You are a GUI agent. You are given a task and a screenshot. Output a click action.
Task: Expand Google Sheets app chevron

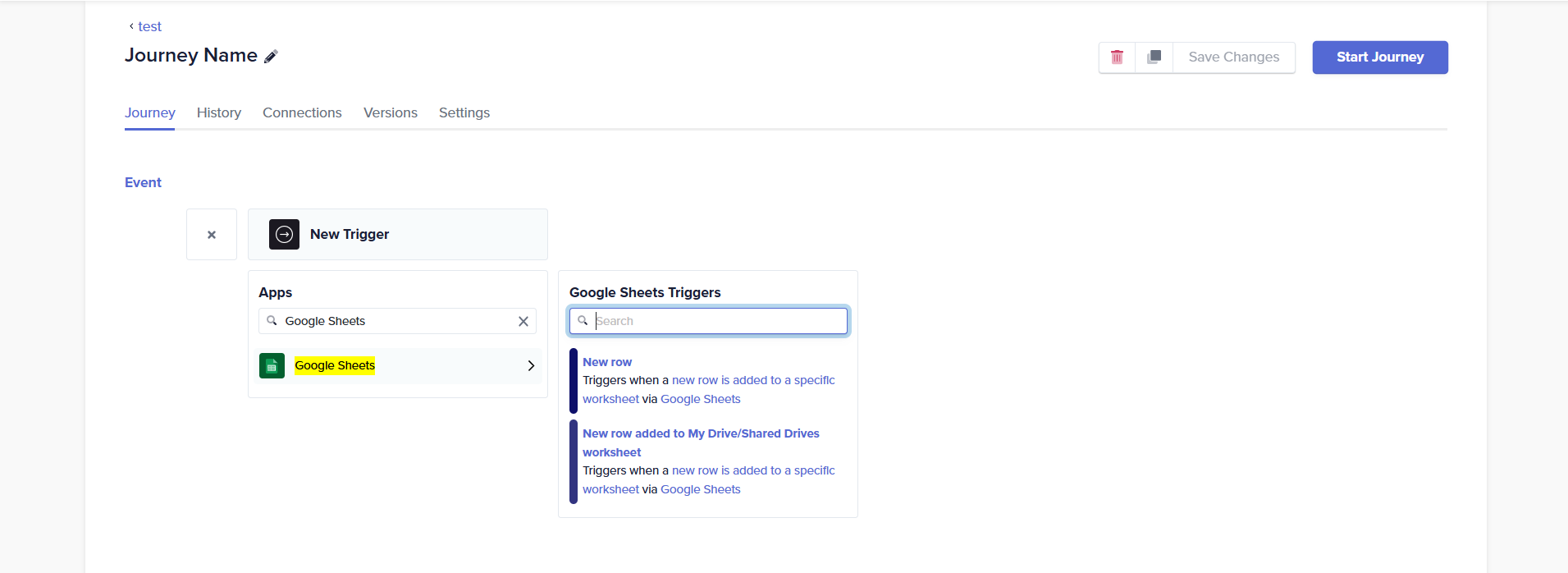point(531,366)
